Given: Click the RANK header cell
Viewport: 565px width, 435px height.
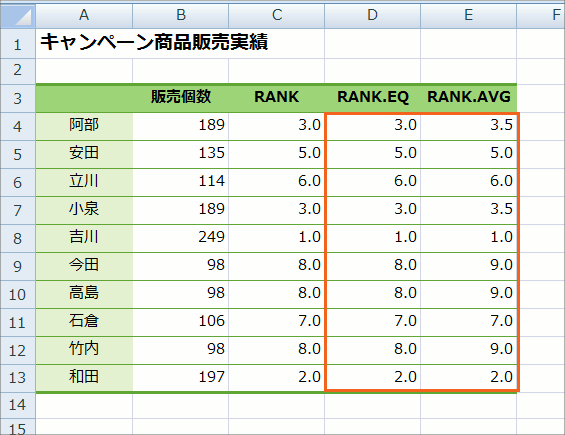Looking at the screenshot, I should point(276,97).
